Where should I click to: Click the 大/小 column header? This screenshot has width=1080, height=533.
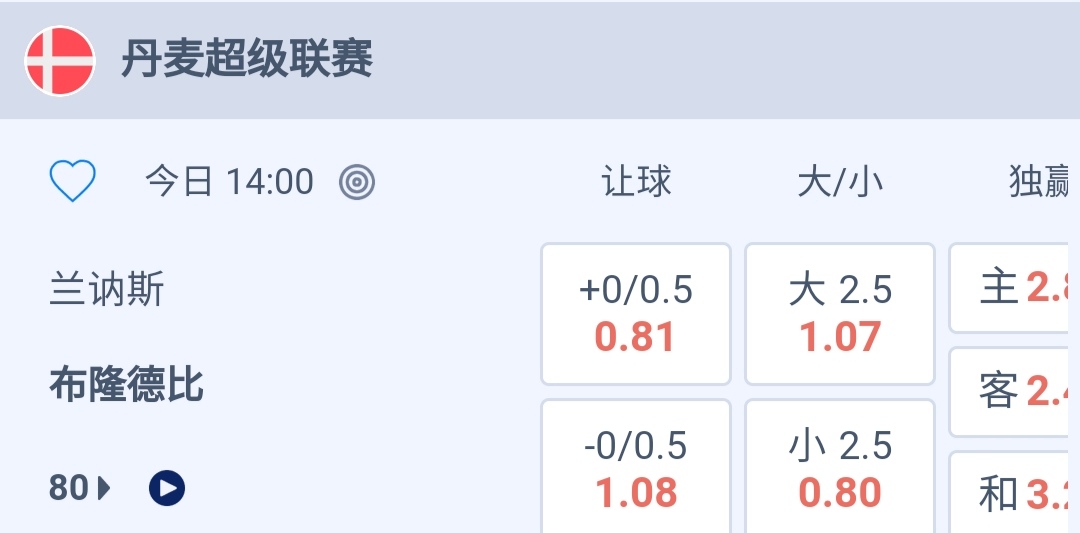click(840, 182)
